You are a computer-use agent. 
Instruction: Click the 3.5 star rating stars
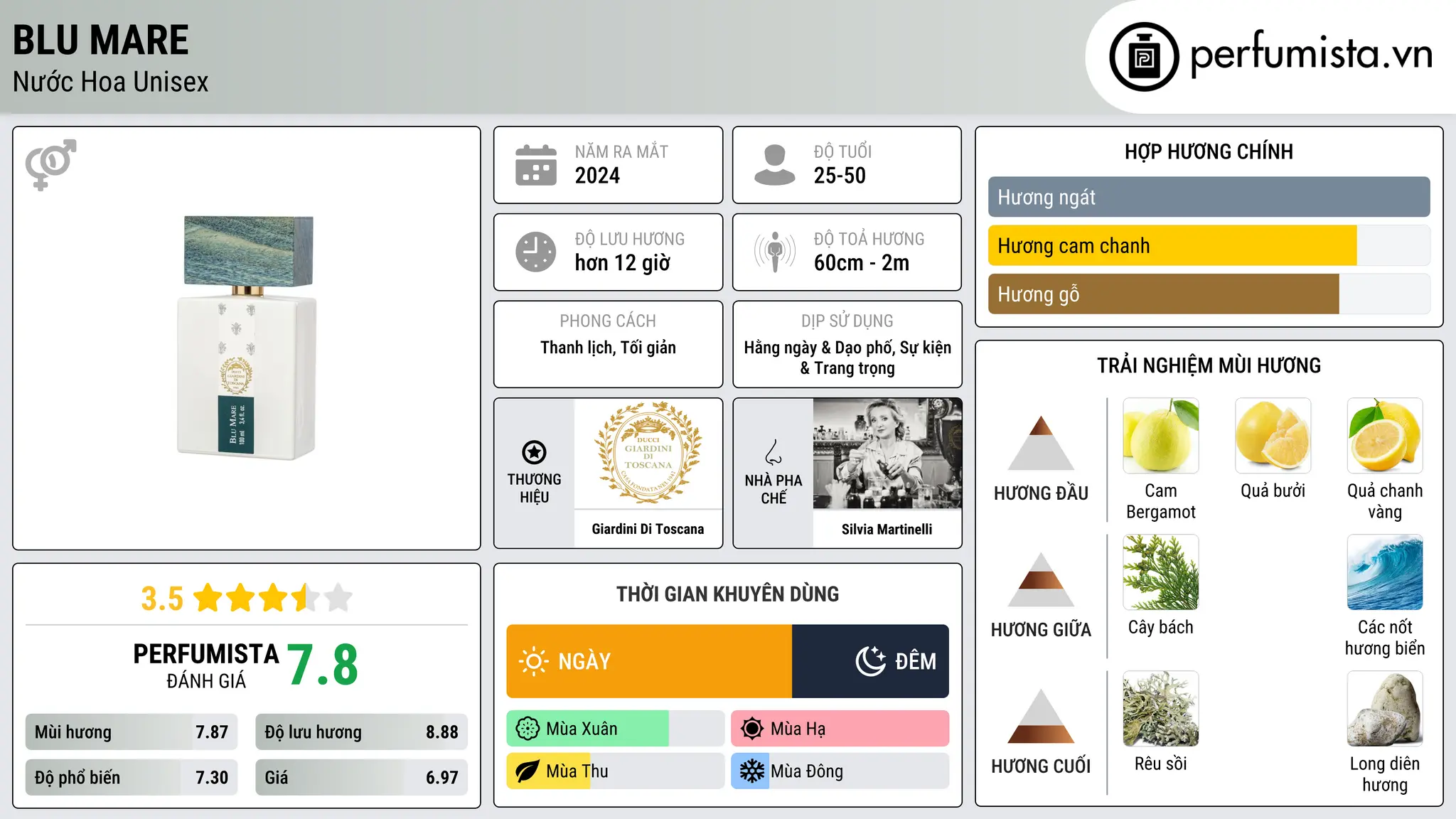[x=273, y=598]
